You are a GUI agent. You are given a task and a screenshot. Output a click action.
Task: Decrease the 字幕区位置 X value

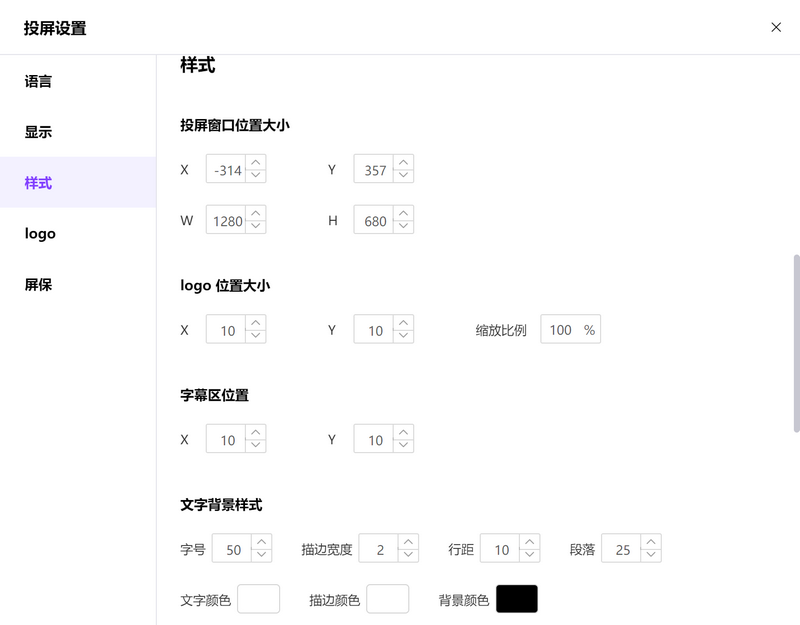(x=256, y=445)
